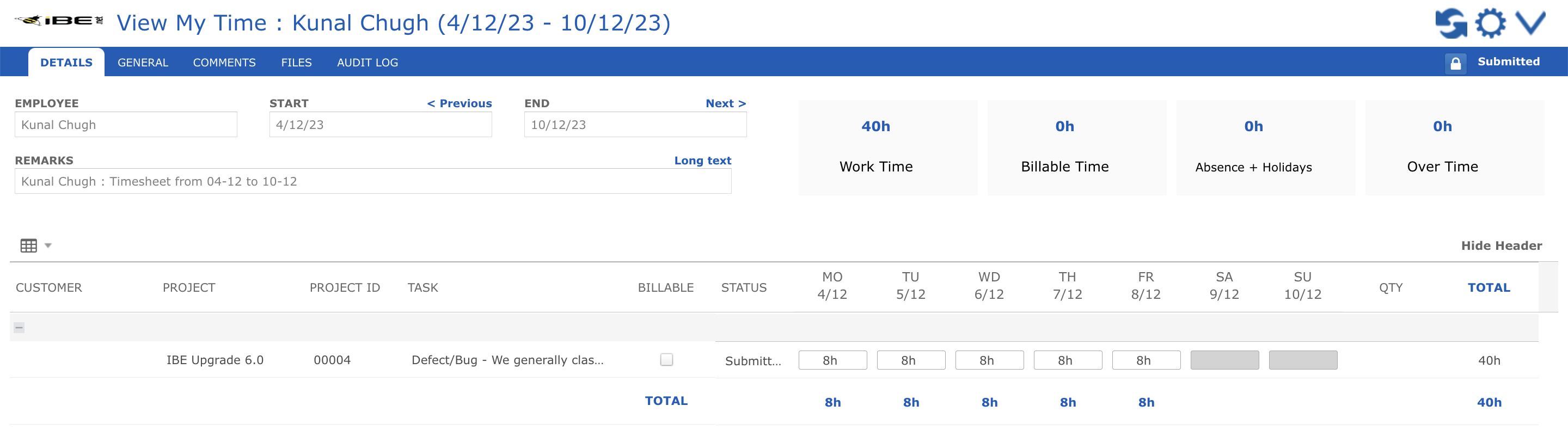Expand the grid view dropdown arrow
The height and width of the screenshot is (430, 1568).
click(x=48, y=245)
